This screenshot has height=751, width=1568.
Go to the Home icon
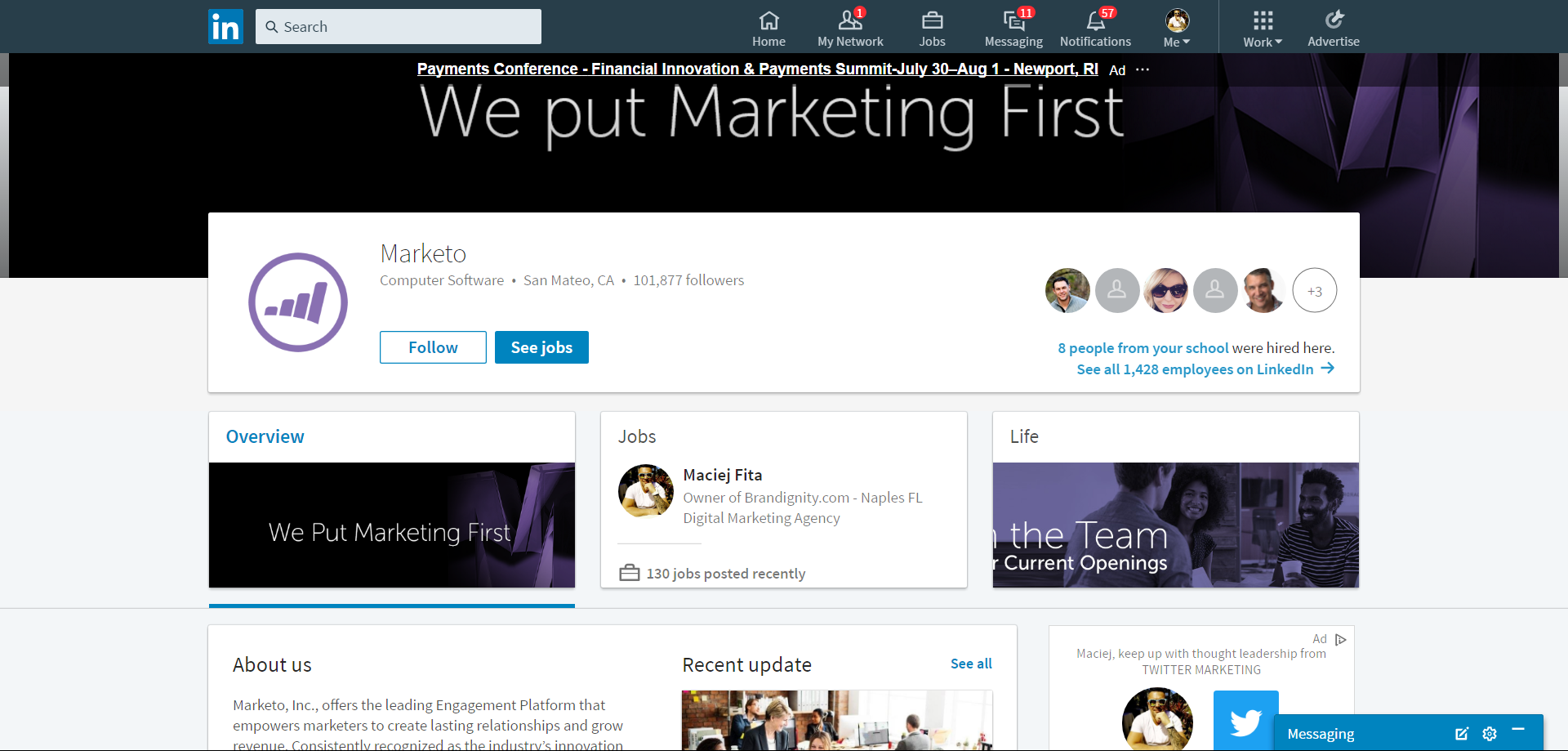(x=768, y=20)
